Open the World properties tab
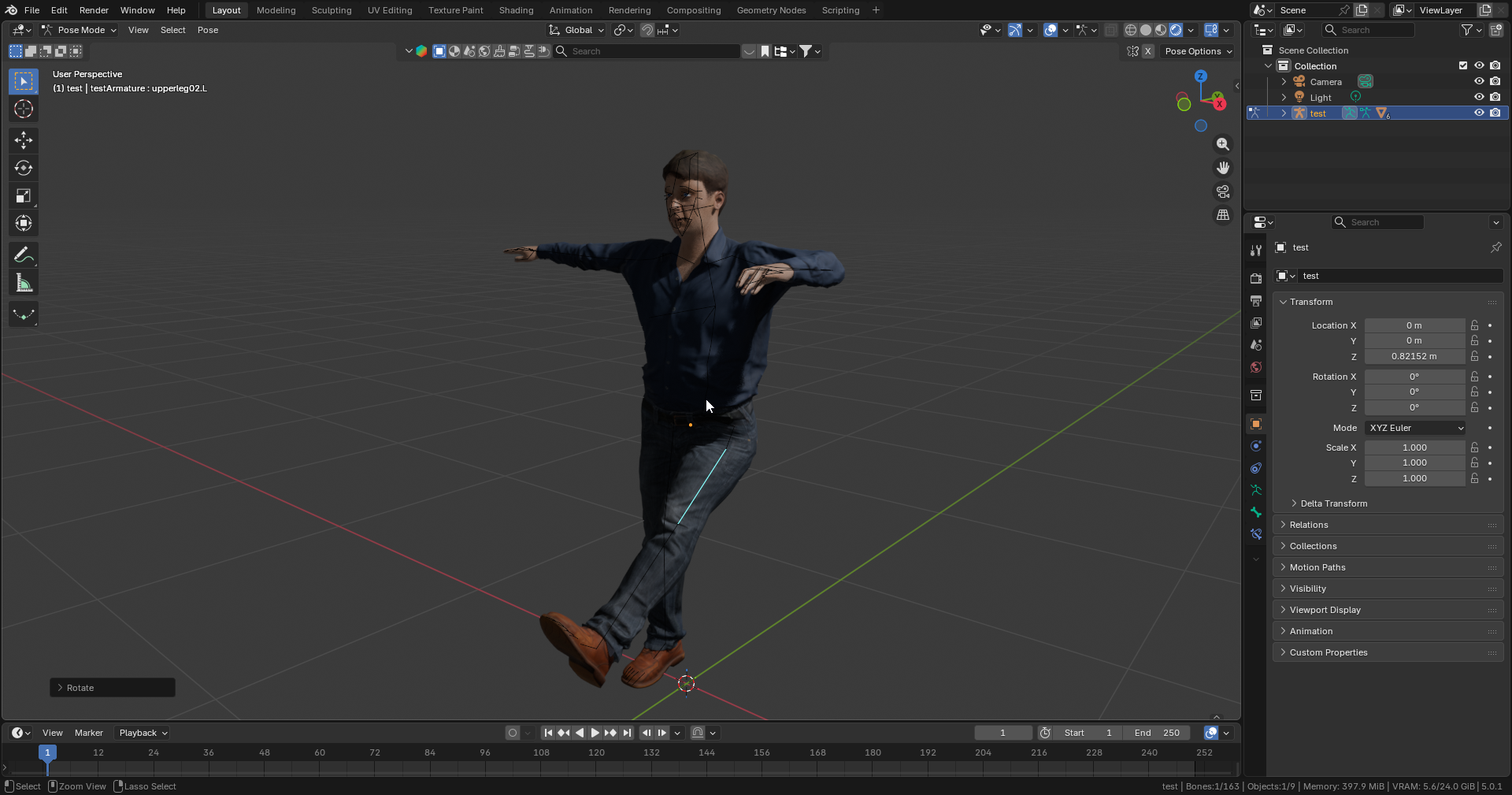The image size is (1512, 795). pyautogui.click(x=1256, y=367)
